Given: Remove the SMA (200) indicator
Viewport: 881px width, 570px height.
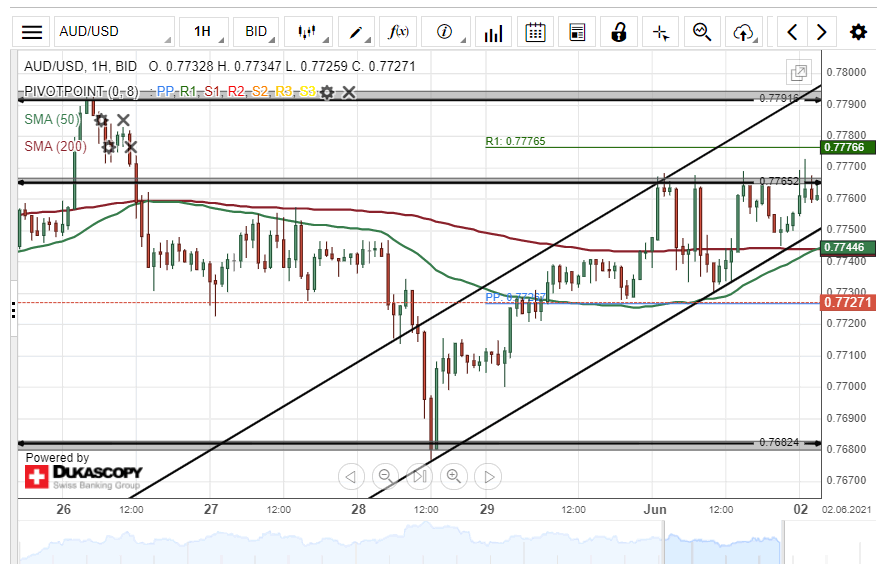Looking at the screenshot, I should pos(129,147).
